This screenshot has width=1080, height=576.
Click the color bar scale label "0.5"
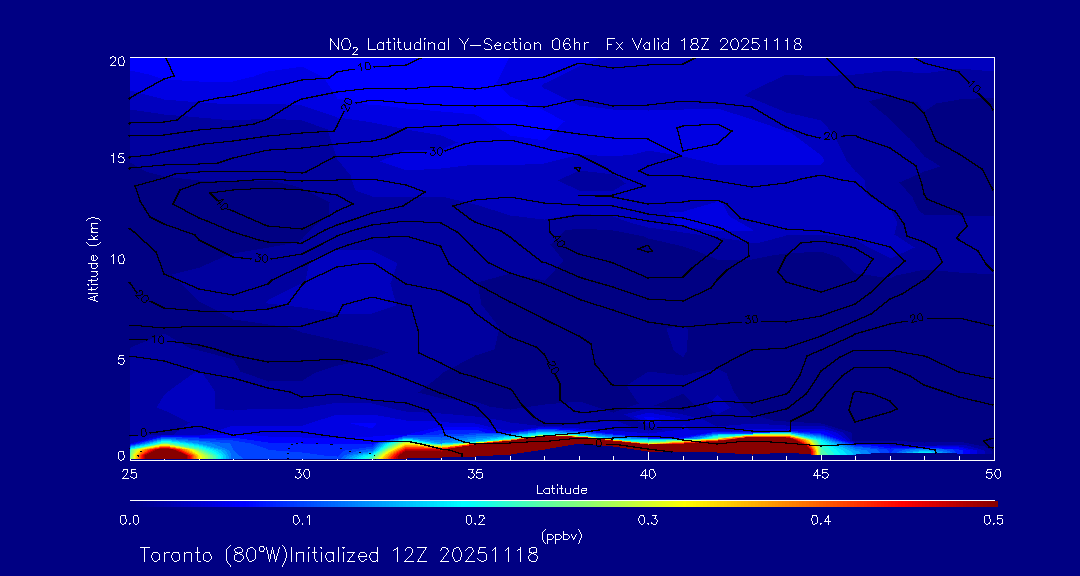[993, 521]
